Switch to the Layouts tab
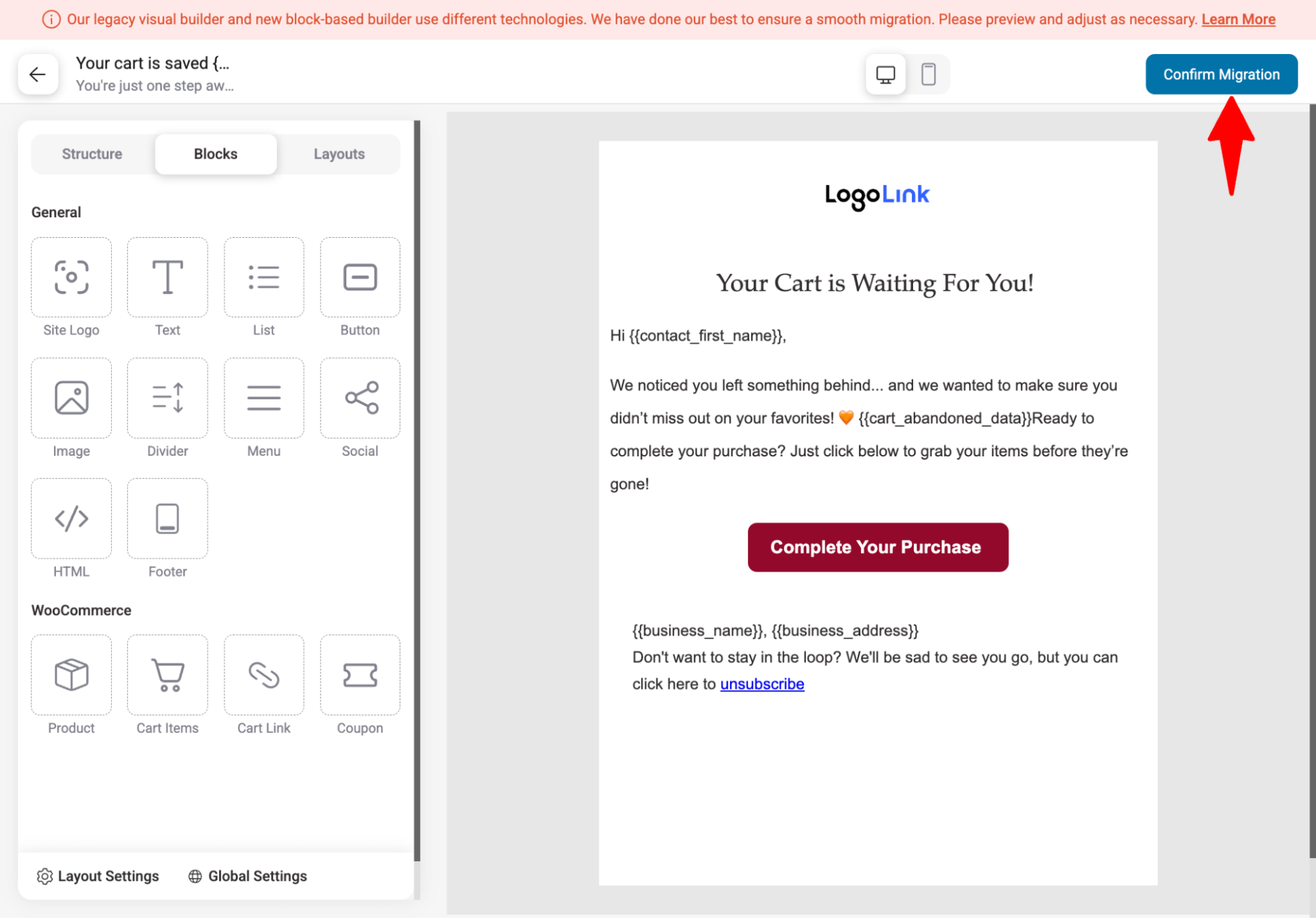 click(x=339, y=153)
